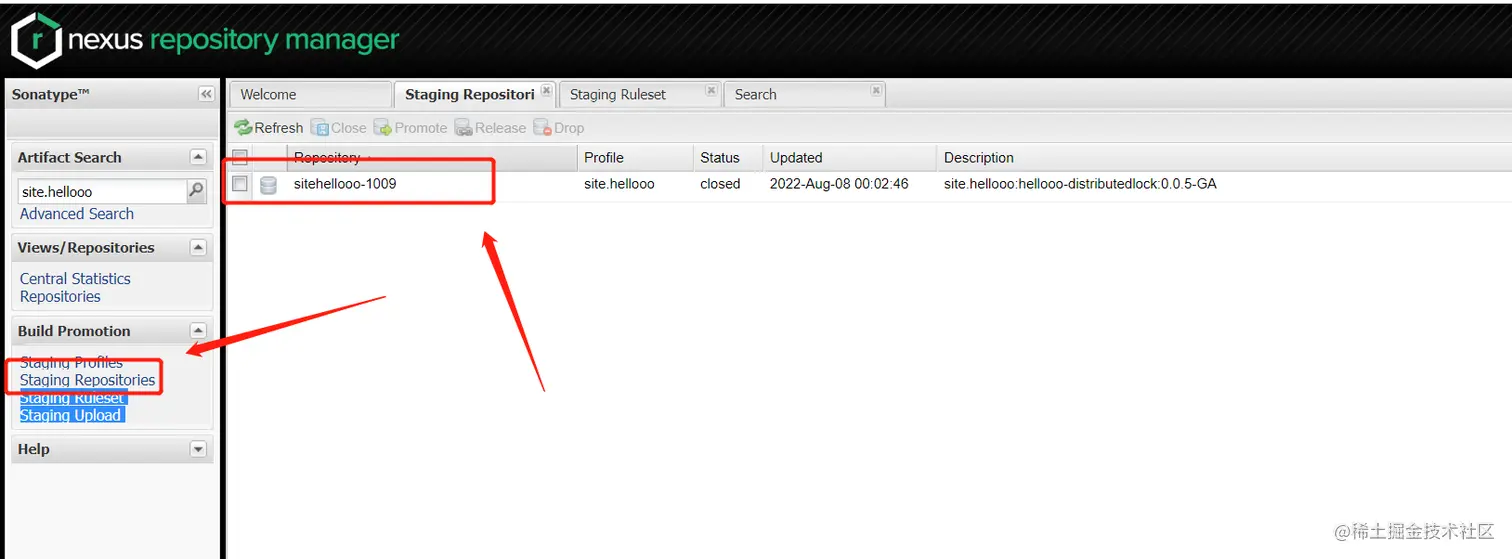Open the Advanced Search link

[x=77, y=214]
